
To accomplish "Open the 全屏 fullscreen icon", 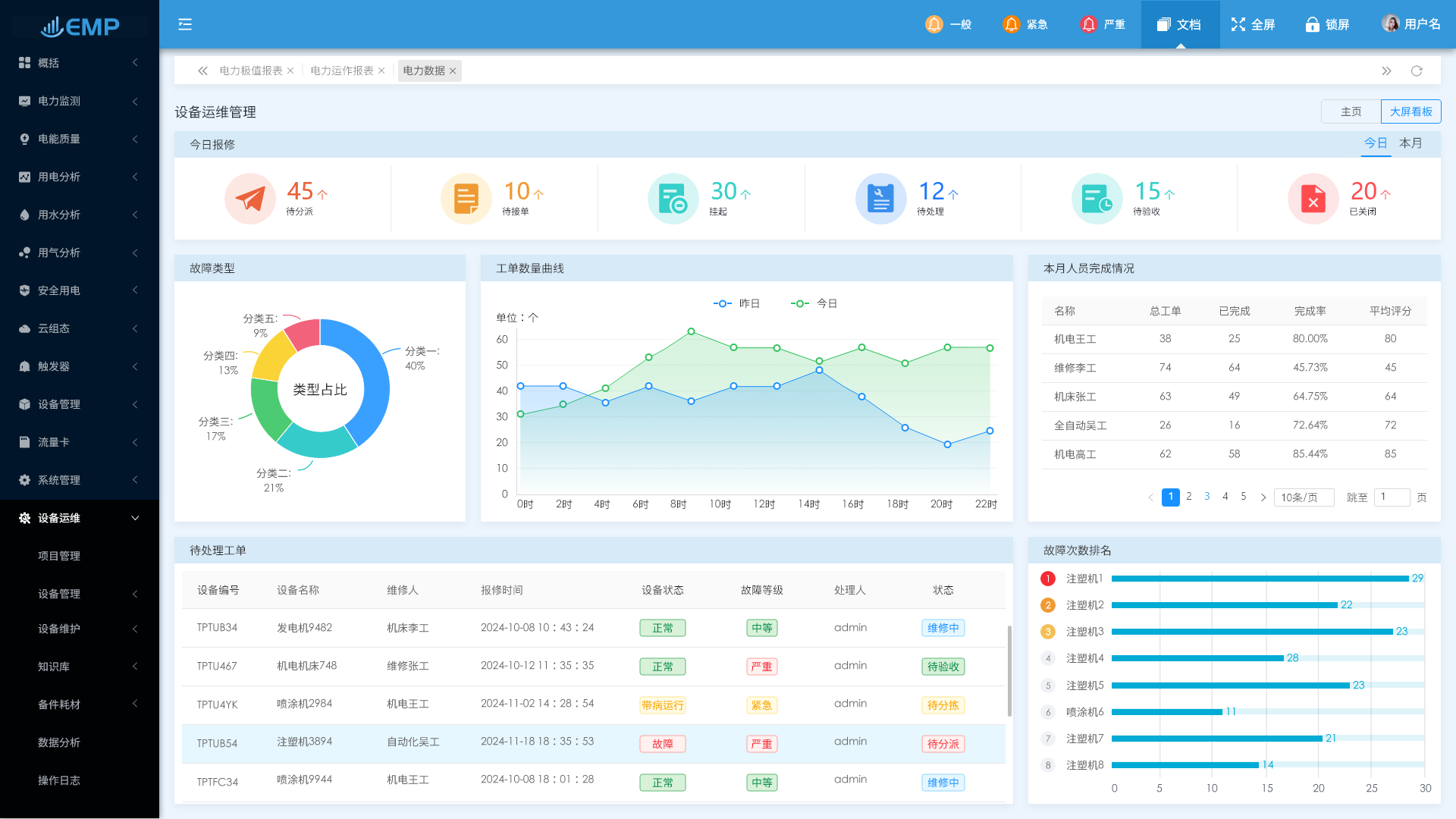I will pyautogui.click(x=1238, y=24).
